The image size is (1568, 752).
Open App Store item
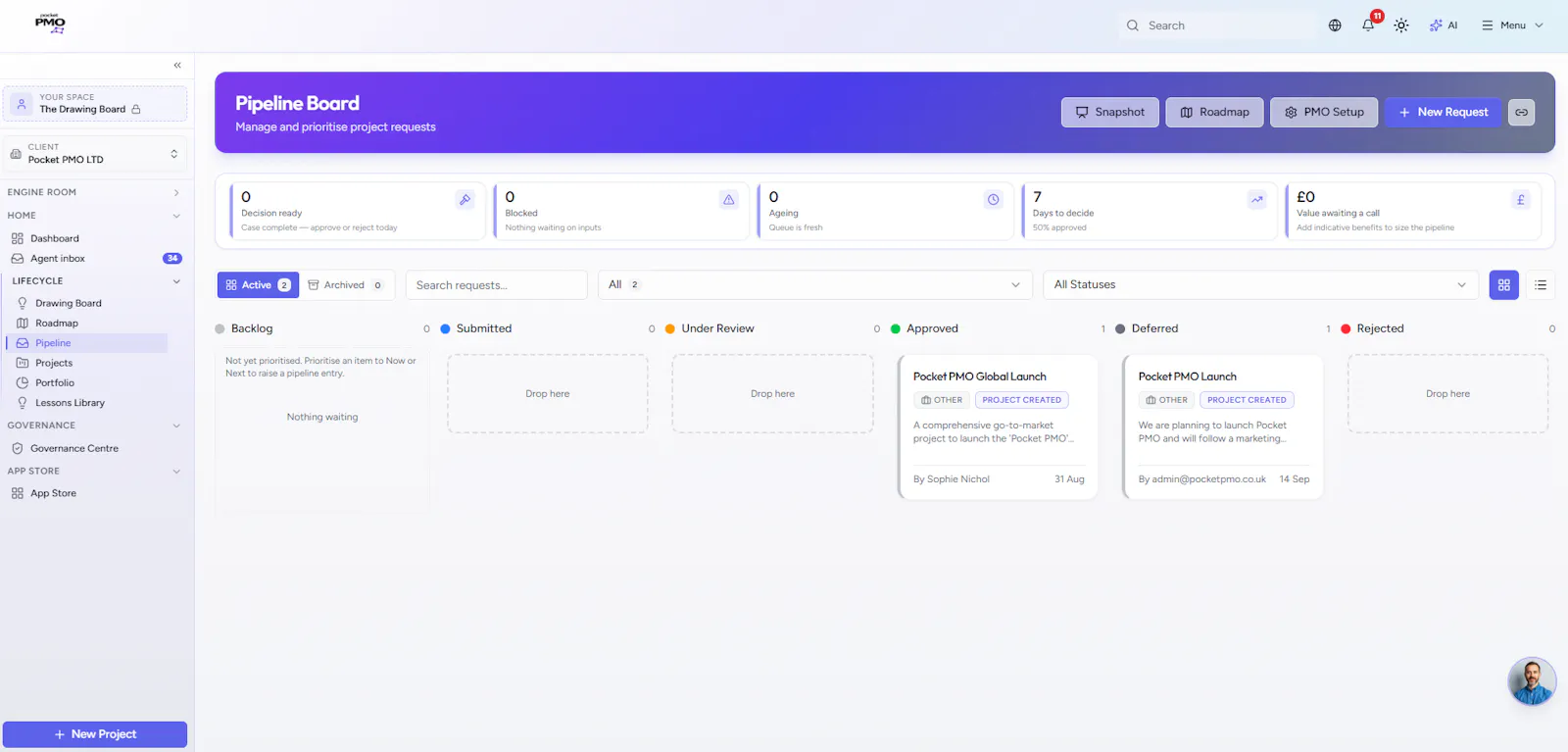53,494
